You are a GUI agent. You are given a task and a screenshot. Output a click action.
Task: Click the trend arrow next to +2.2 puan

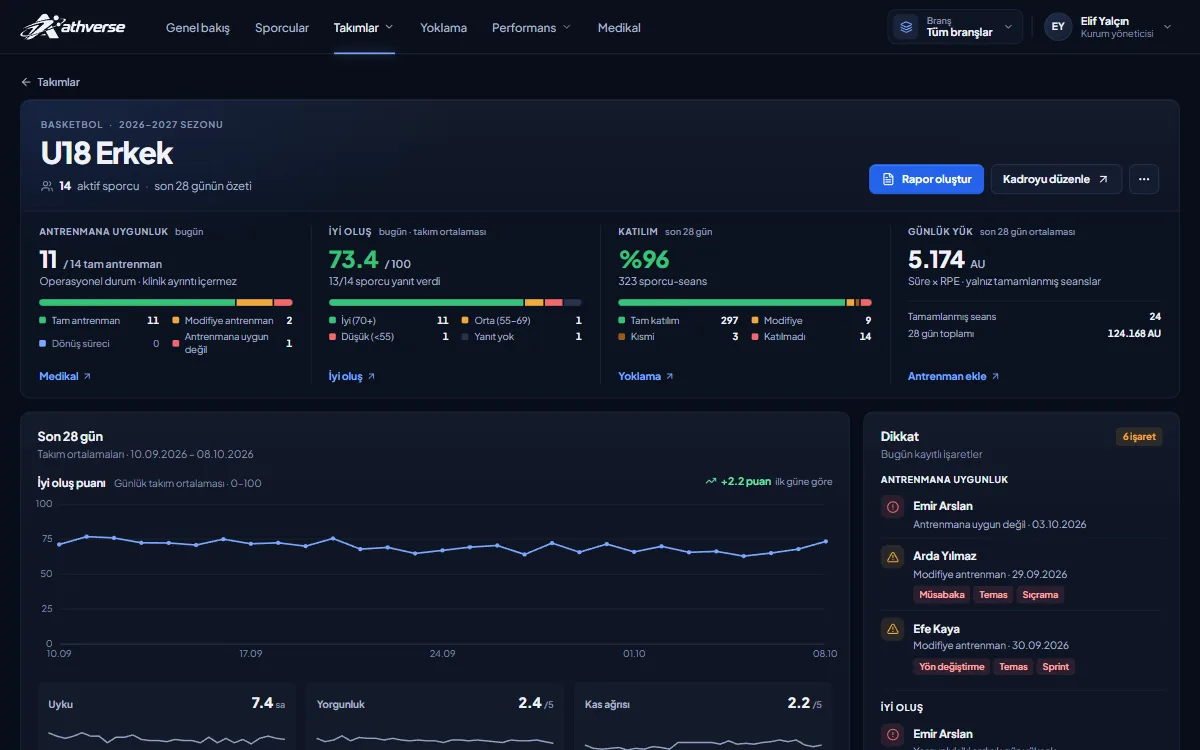[711, 482]
